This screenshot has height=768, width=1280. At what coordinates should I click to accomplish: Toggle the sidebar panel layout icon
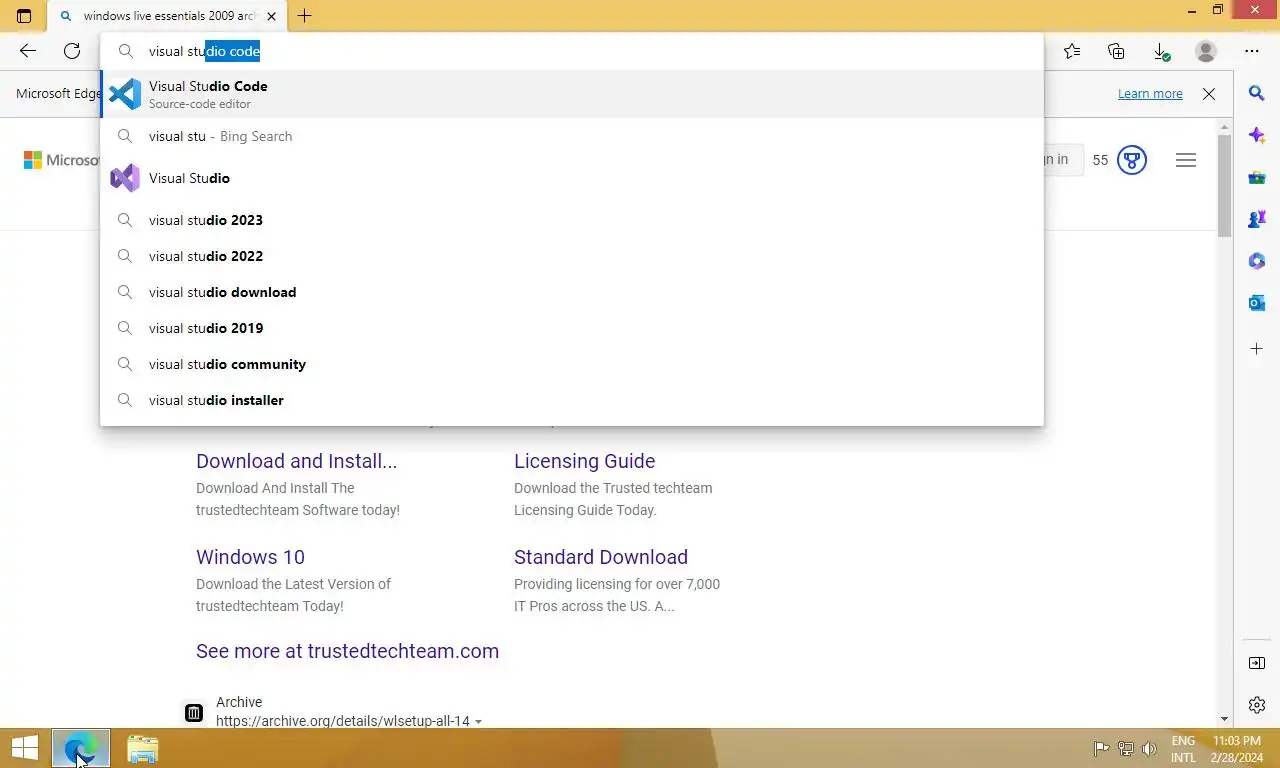pyautogui.click(x=1257, y=663)
